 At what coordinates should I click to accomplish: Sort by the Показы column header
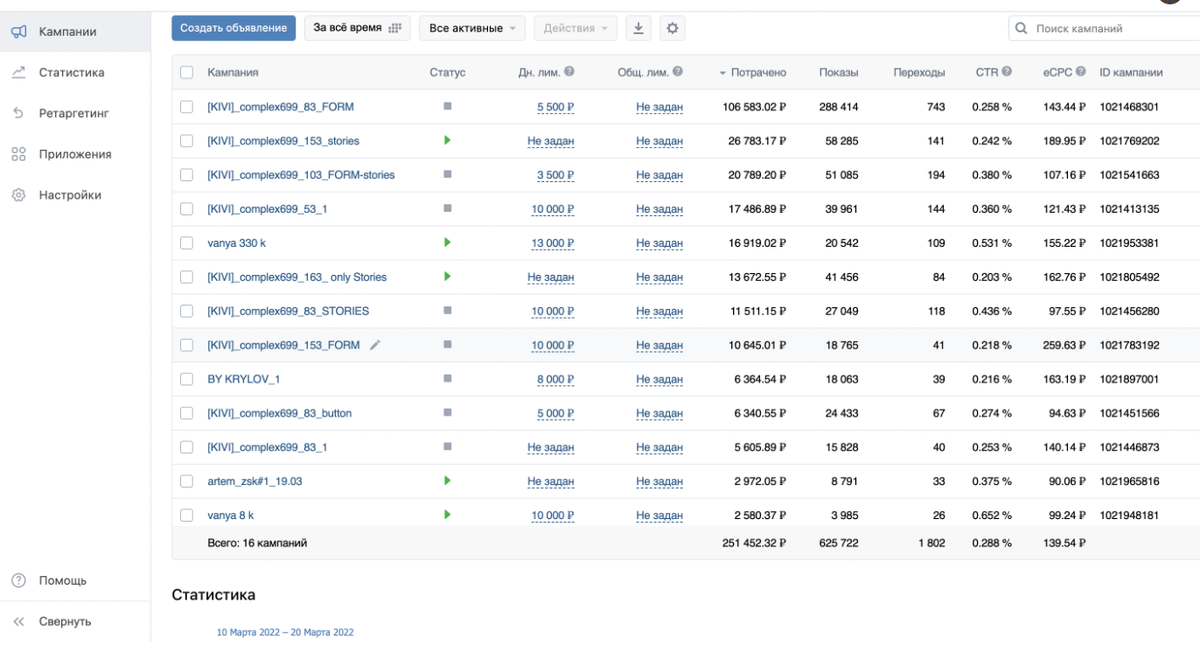pos(838,72)
